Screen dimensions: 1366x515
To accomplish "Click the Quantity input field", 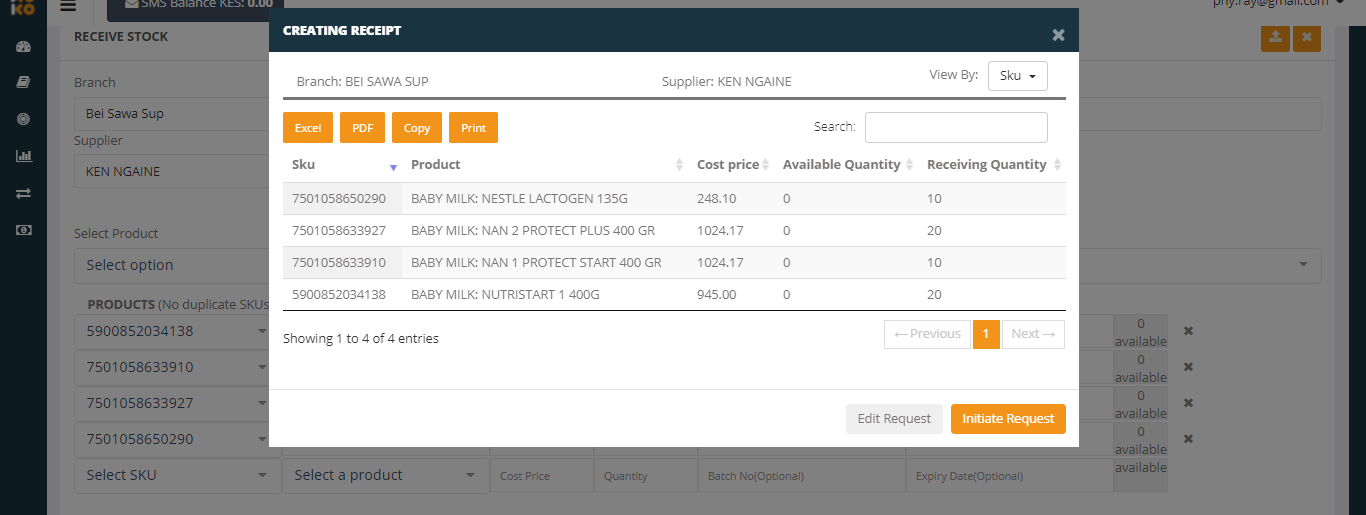I will (x=645, y=476).
